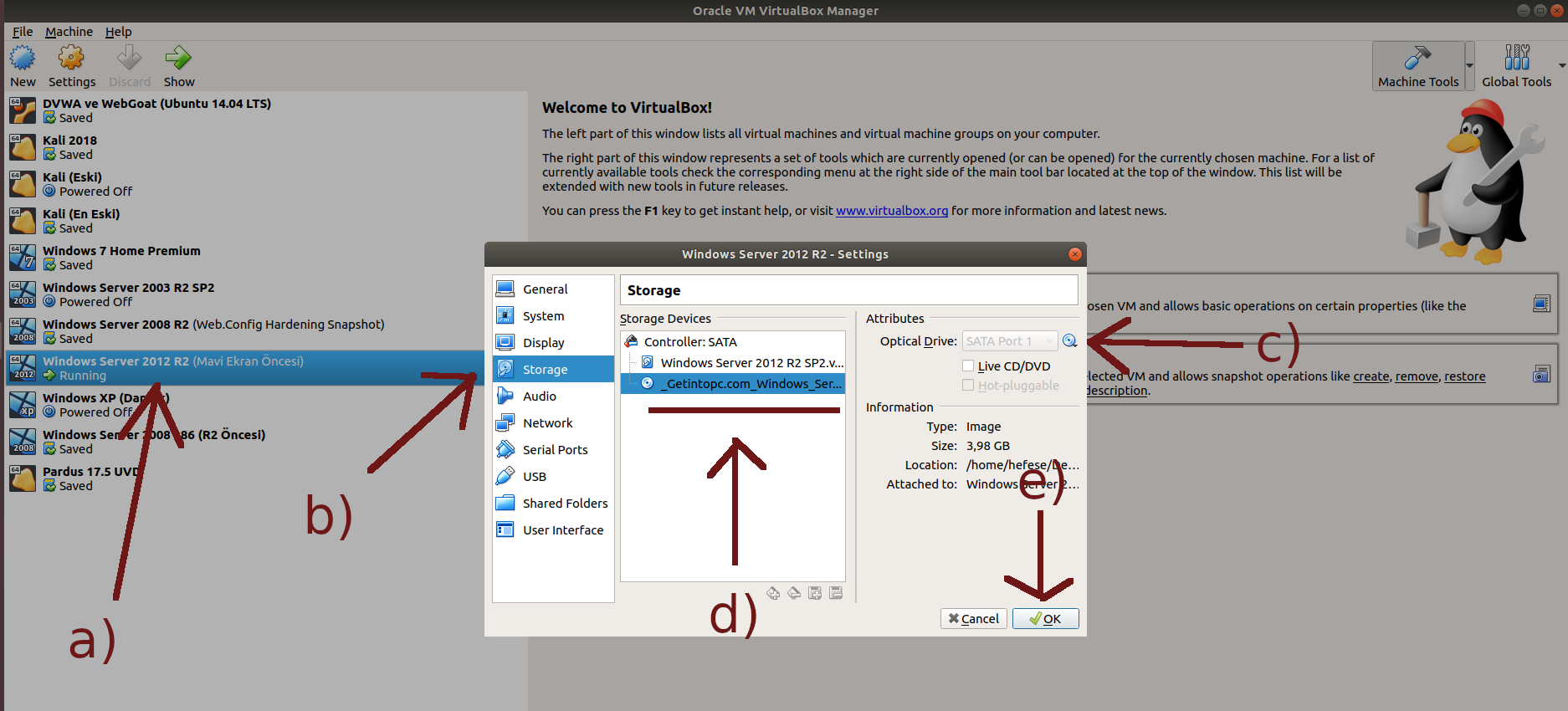
Task: Select the Kali 2018 virtual machine
Action: click(x=266, y=147)
